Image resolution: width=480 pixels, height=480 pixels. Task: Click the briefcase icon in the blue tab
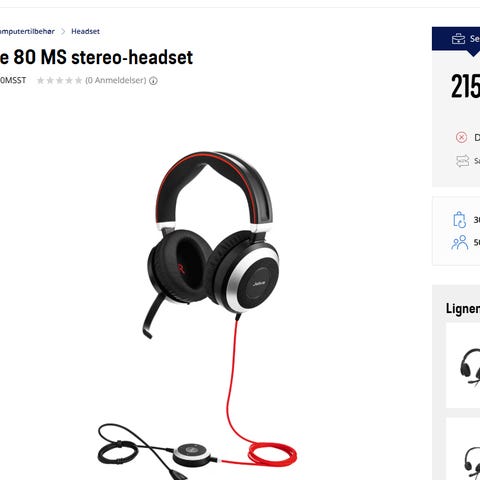(x=458, y=39)
